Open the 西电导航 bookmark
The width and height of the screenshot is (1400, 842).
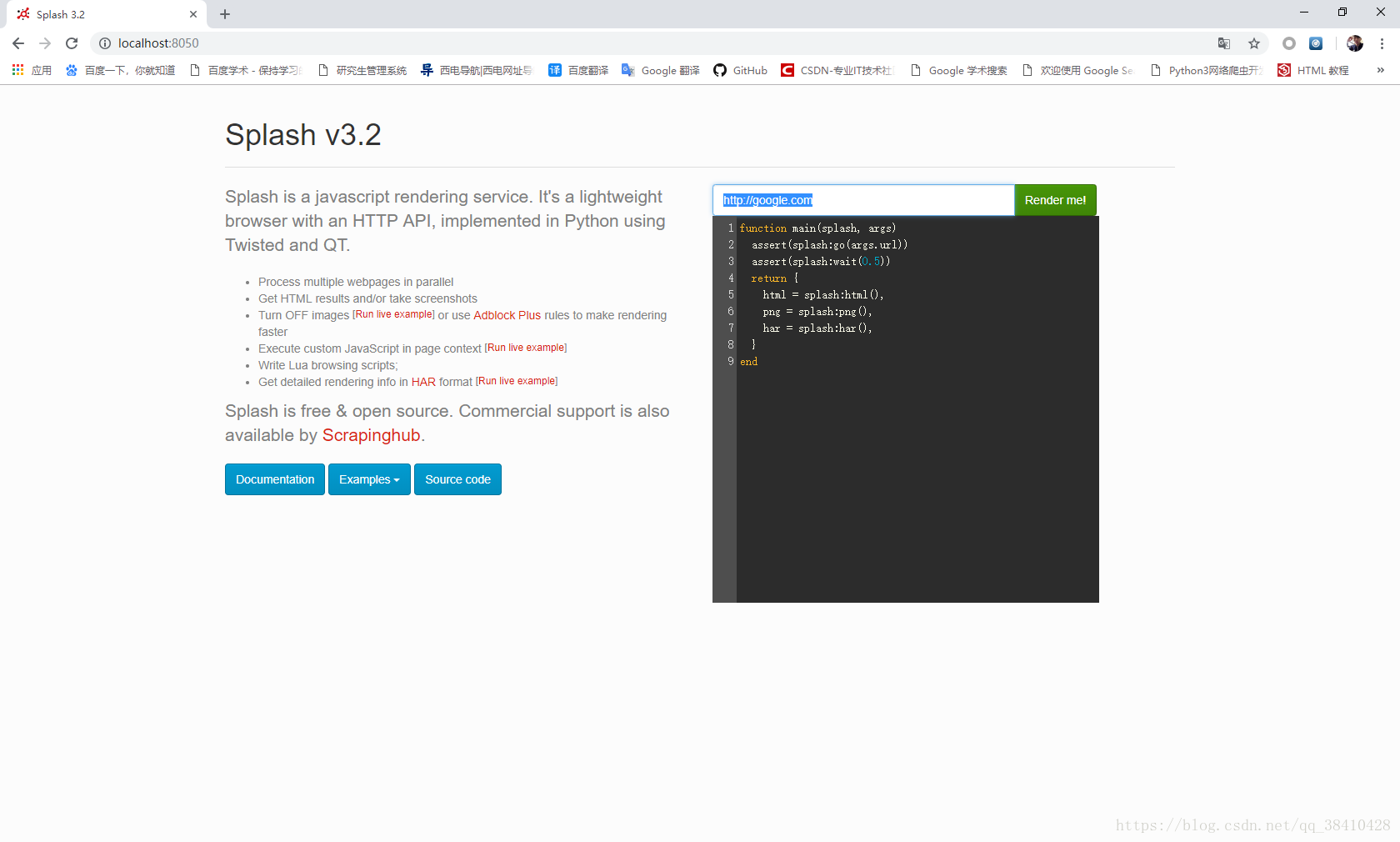pyautogui.click(x=476, y=70)
